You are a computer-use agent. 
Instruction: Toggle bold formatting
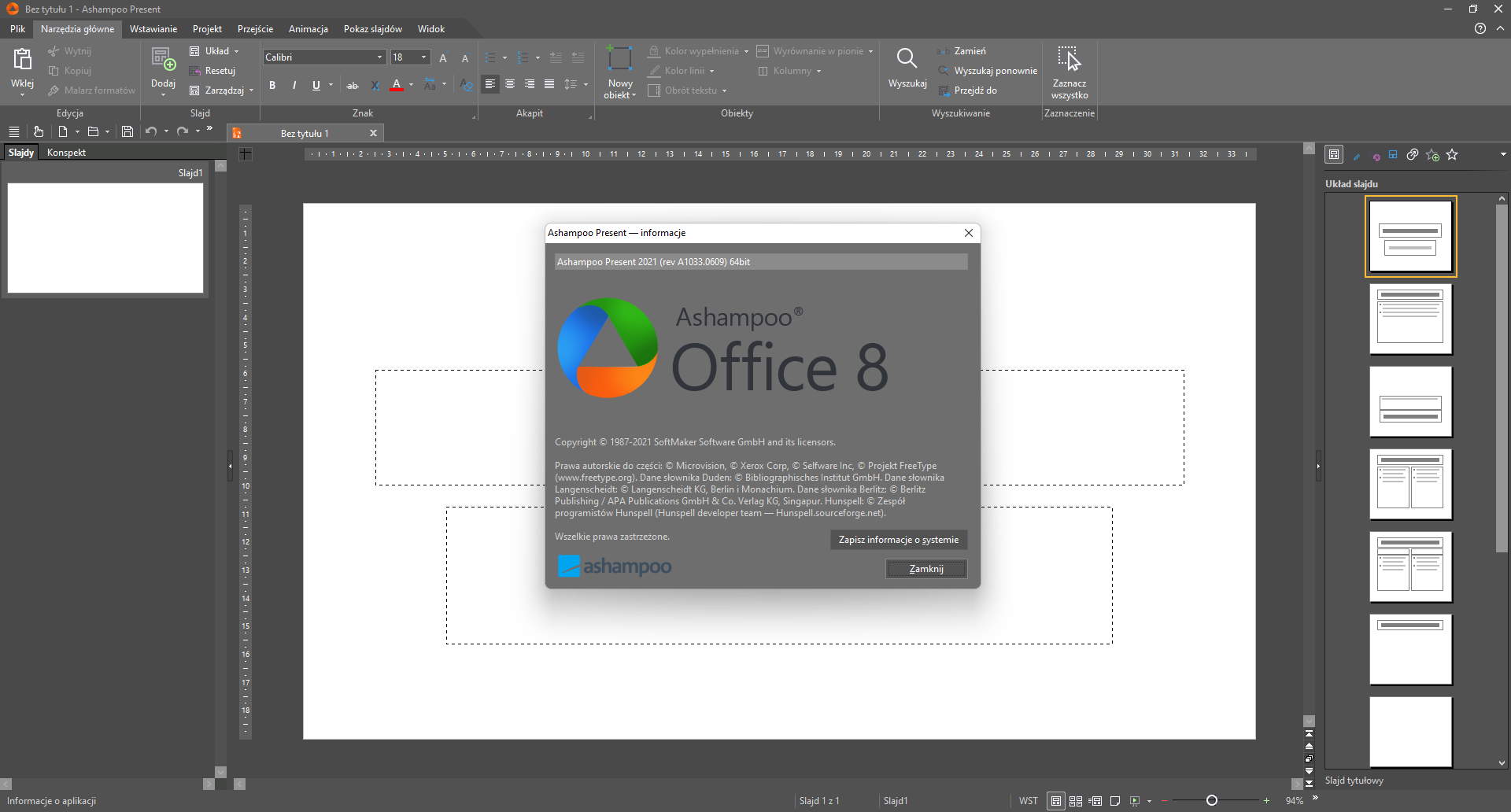(x=272, y=85)
